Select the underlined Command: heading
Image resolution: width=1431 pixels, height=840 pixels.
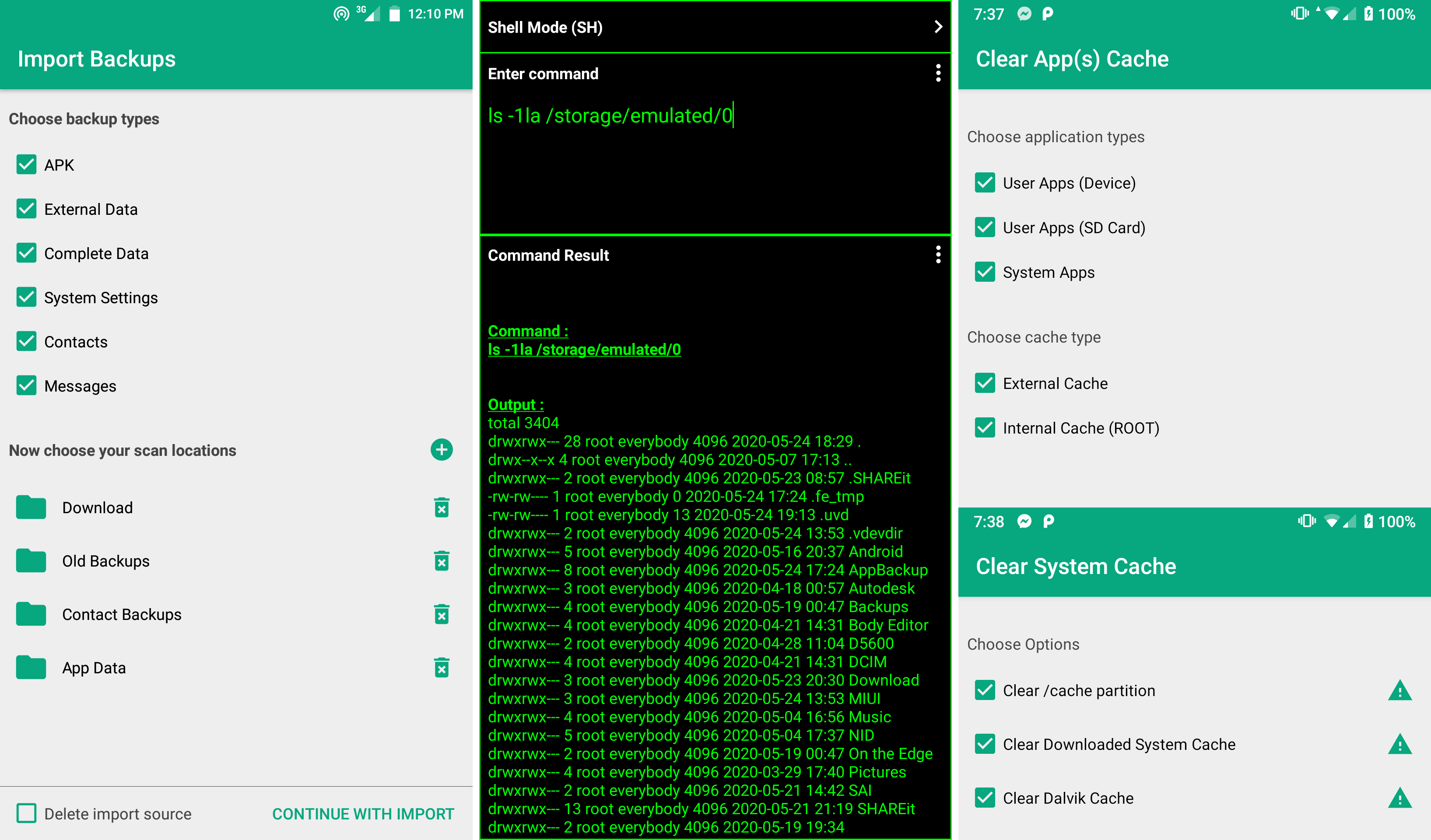pos(528,331)
